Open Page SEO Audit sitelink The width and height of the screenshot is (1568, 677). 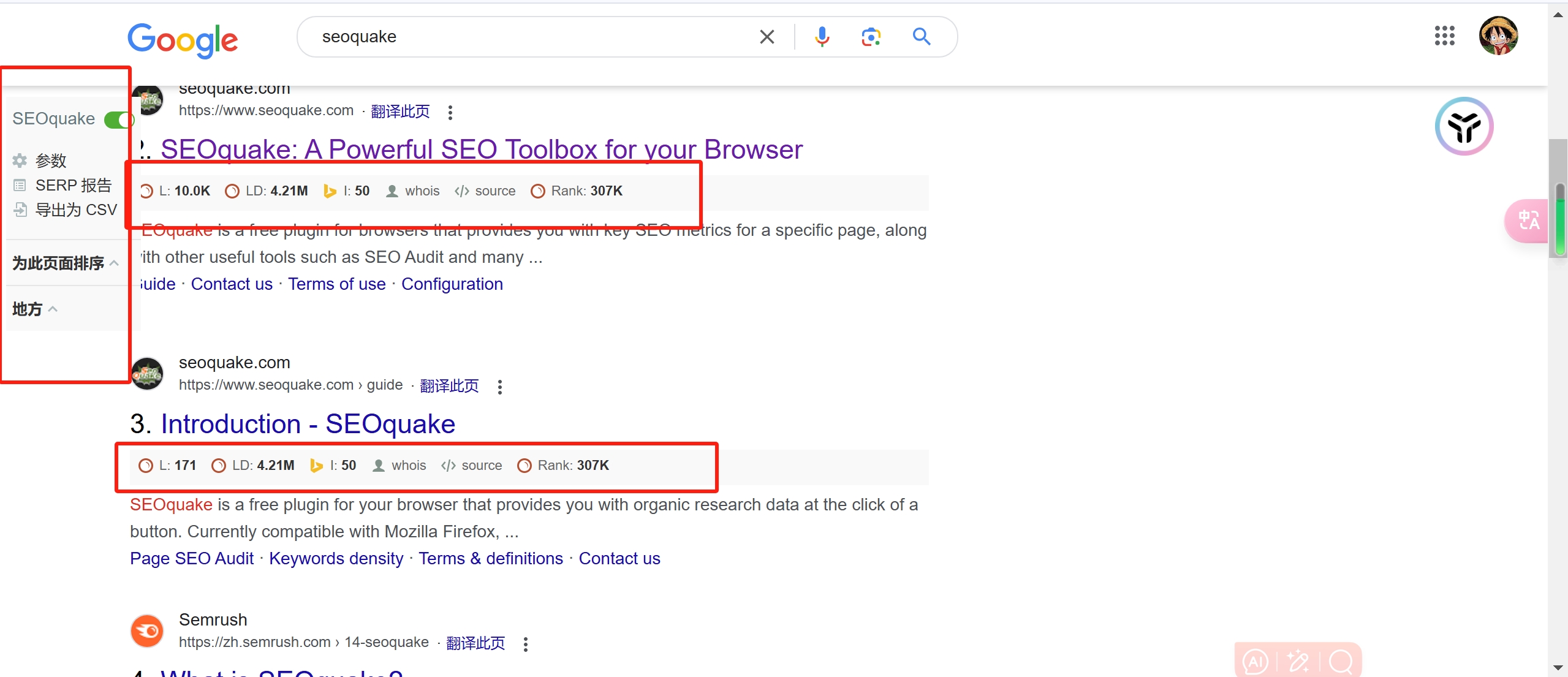click(192, 559)
